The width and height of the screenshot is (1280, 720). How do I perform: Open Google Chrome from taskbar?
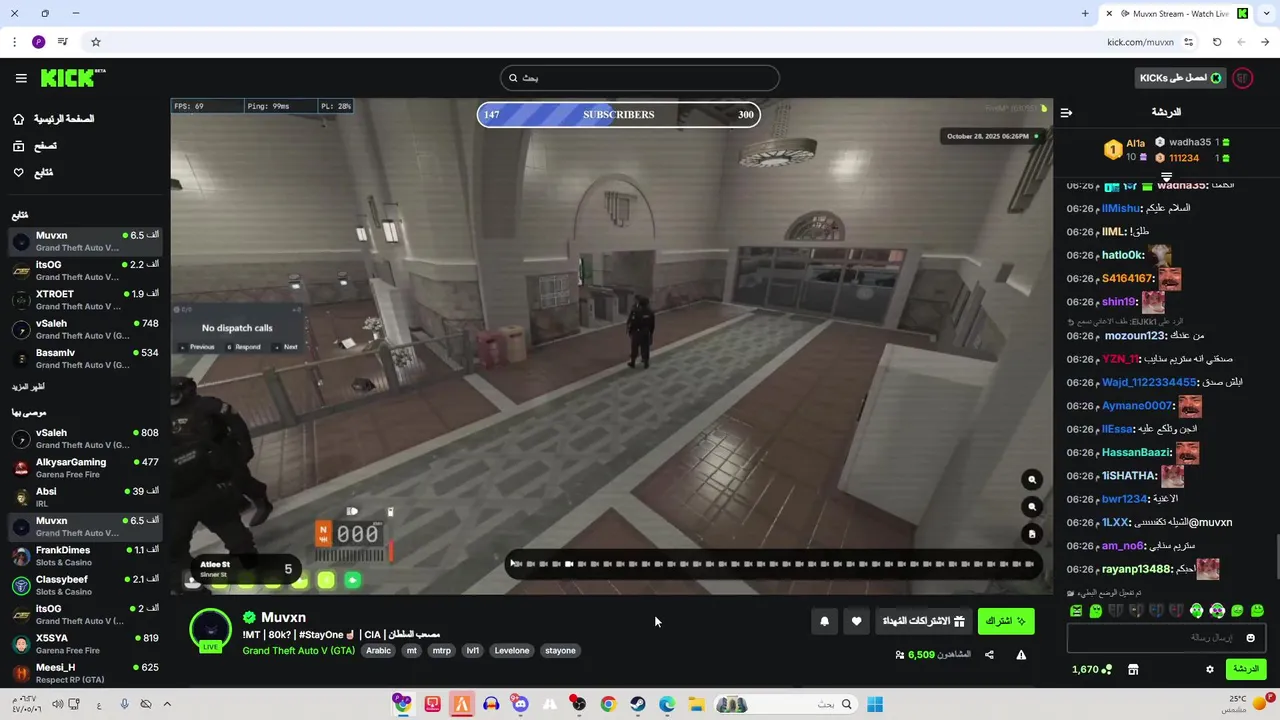[608, 704]
